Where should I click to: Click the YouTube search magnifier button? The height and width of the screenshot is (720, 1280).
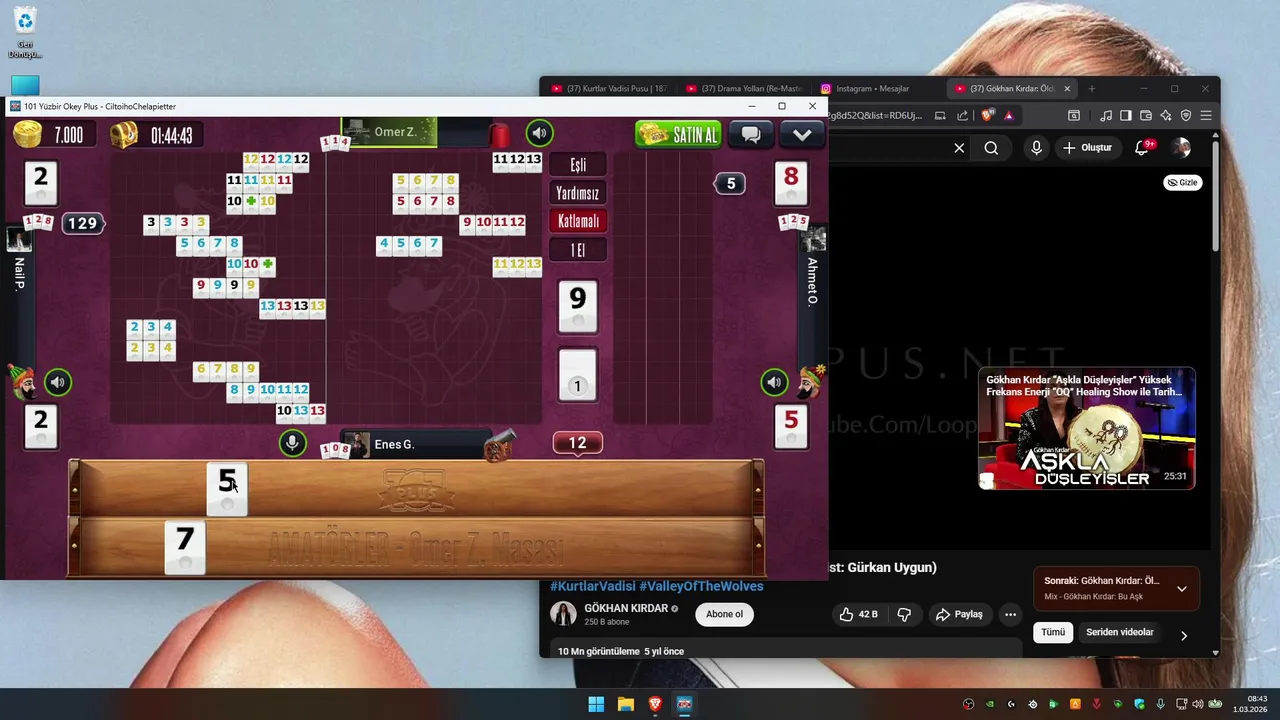(991, 148)
